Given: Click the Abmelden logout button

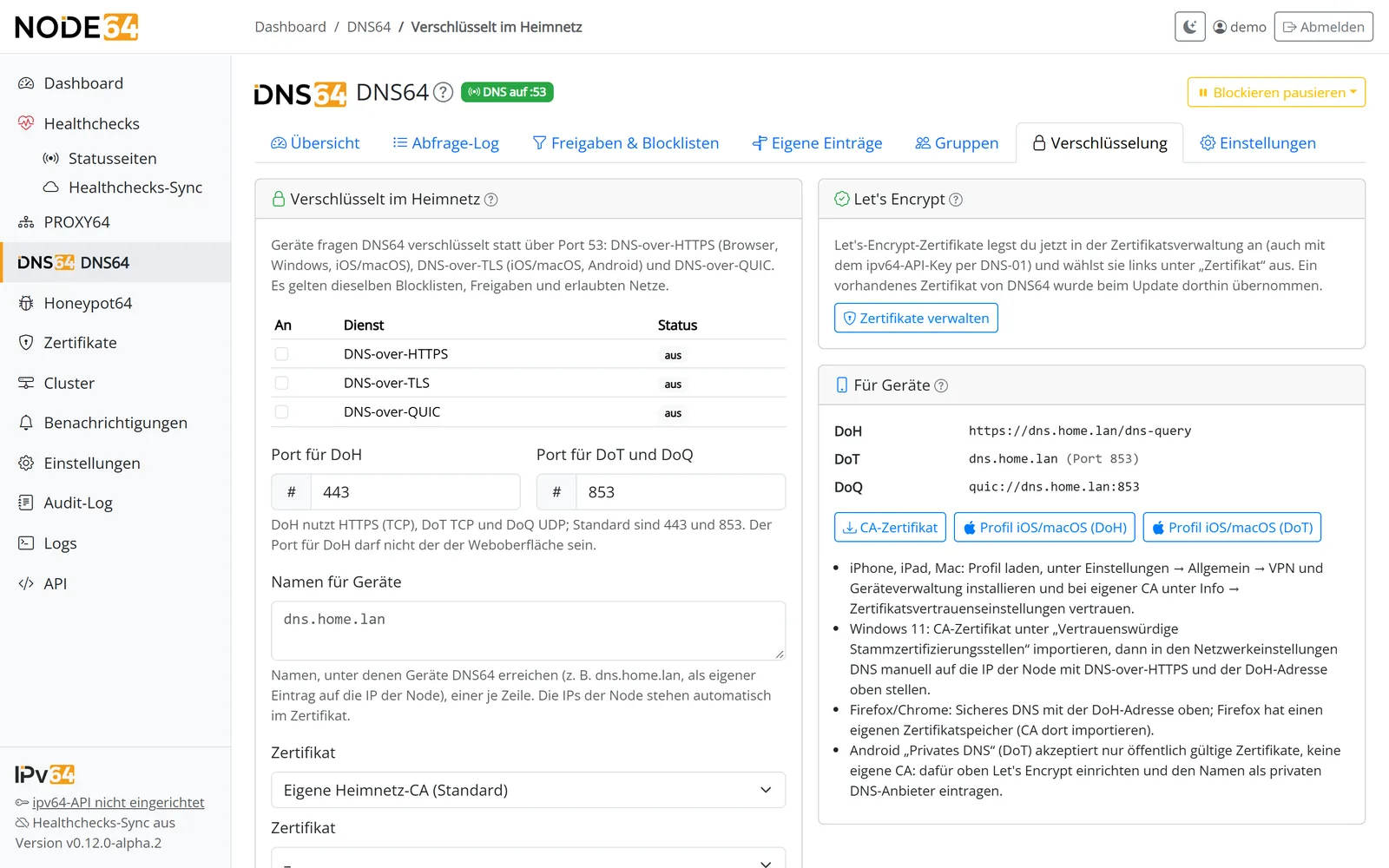Looking at the screenshot, I should [x=1323, y=27].
